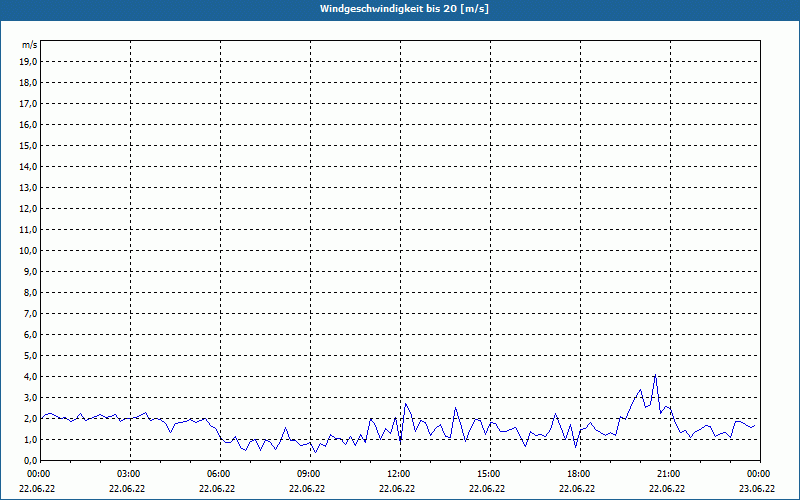This screenshot has height=500, width=800.
Task: Click the '06:00' time label
Action: (x=220, y=474)
